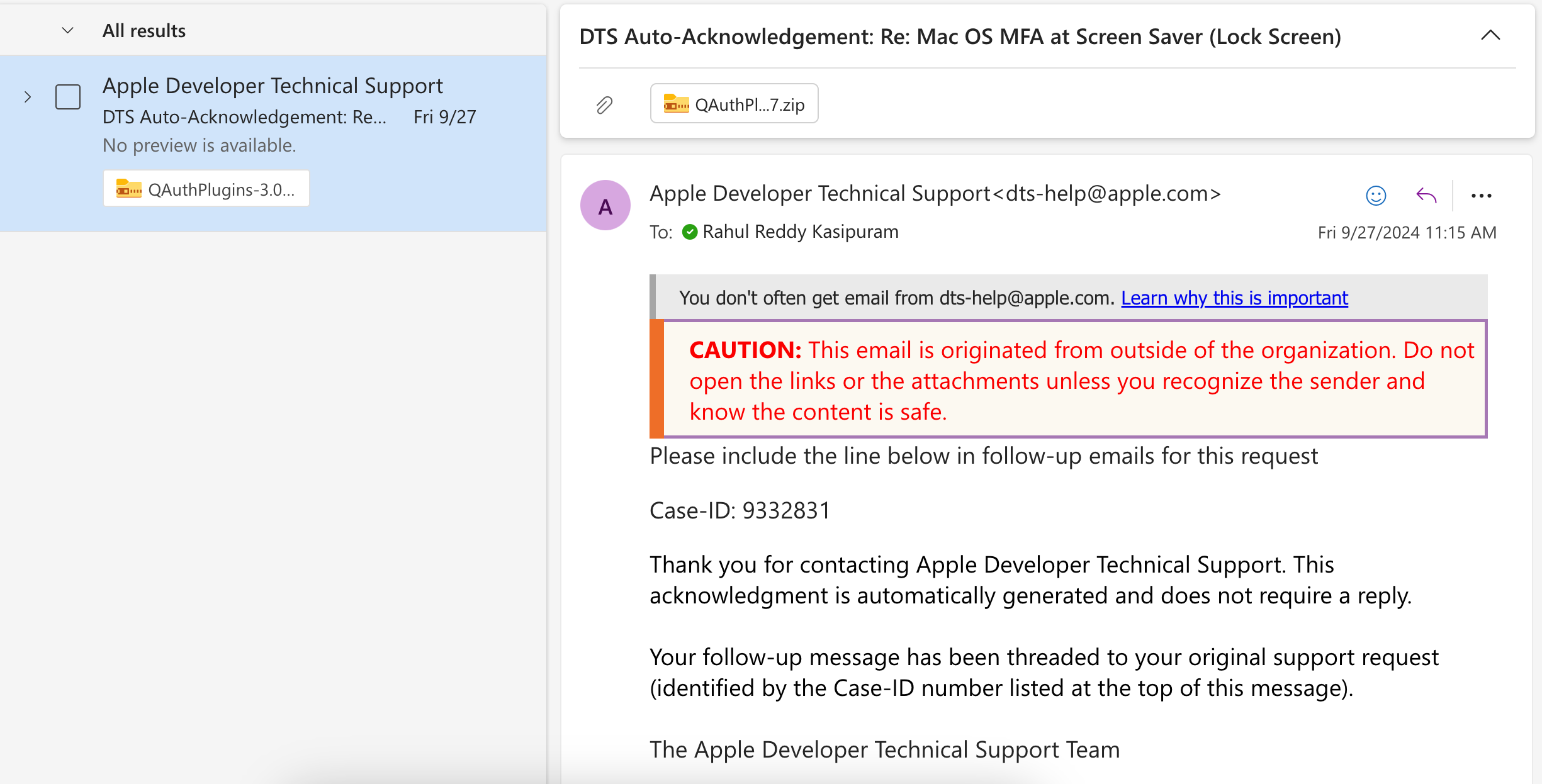Expand the Apple Developer Technical Support conversation
This screenshot has height=784, width=1542.
click(x=27, y=97)
